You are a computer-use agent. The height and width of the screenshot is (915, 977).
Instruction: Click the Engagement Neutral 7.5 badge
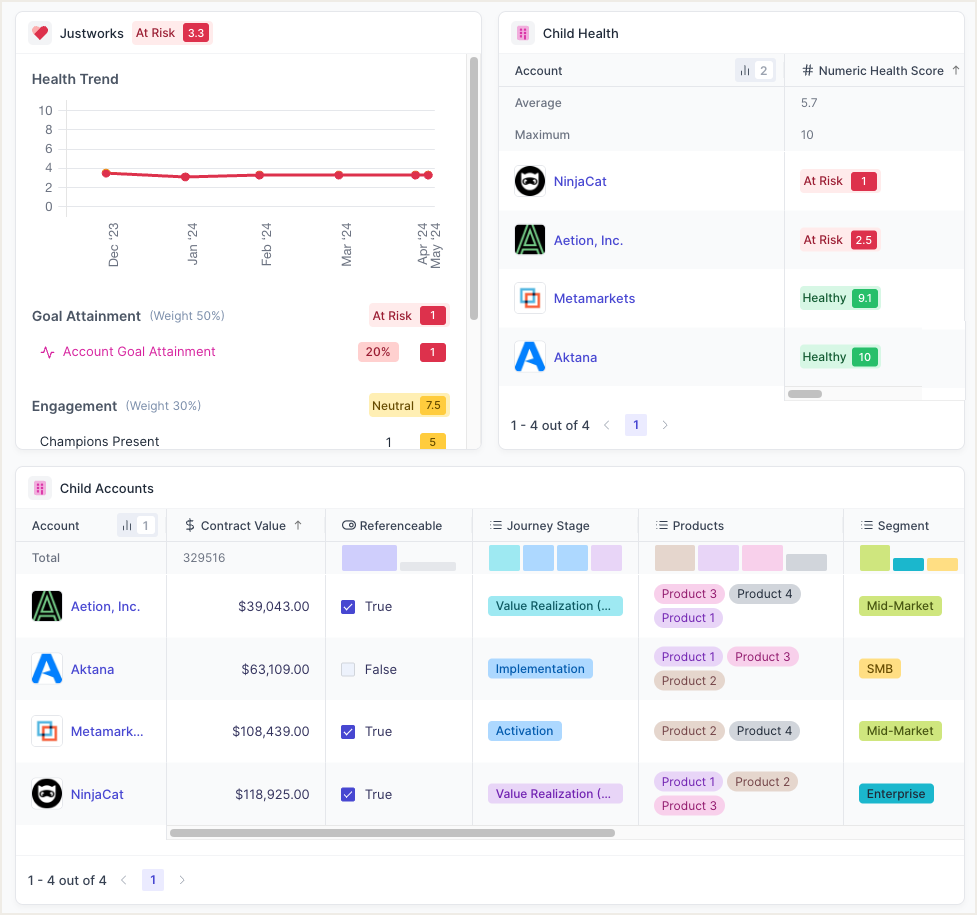point(409,406)
